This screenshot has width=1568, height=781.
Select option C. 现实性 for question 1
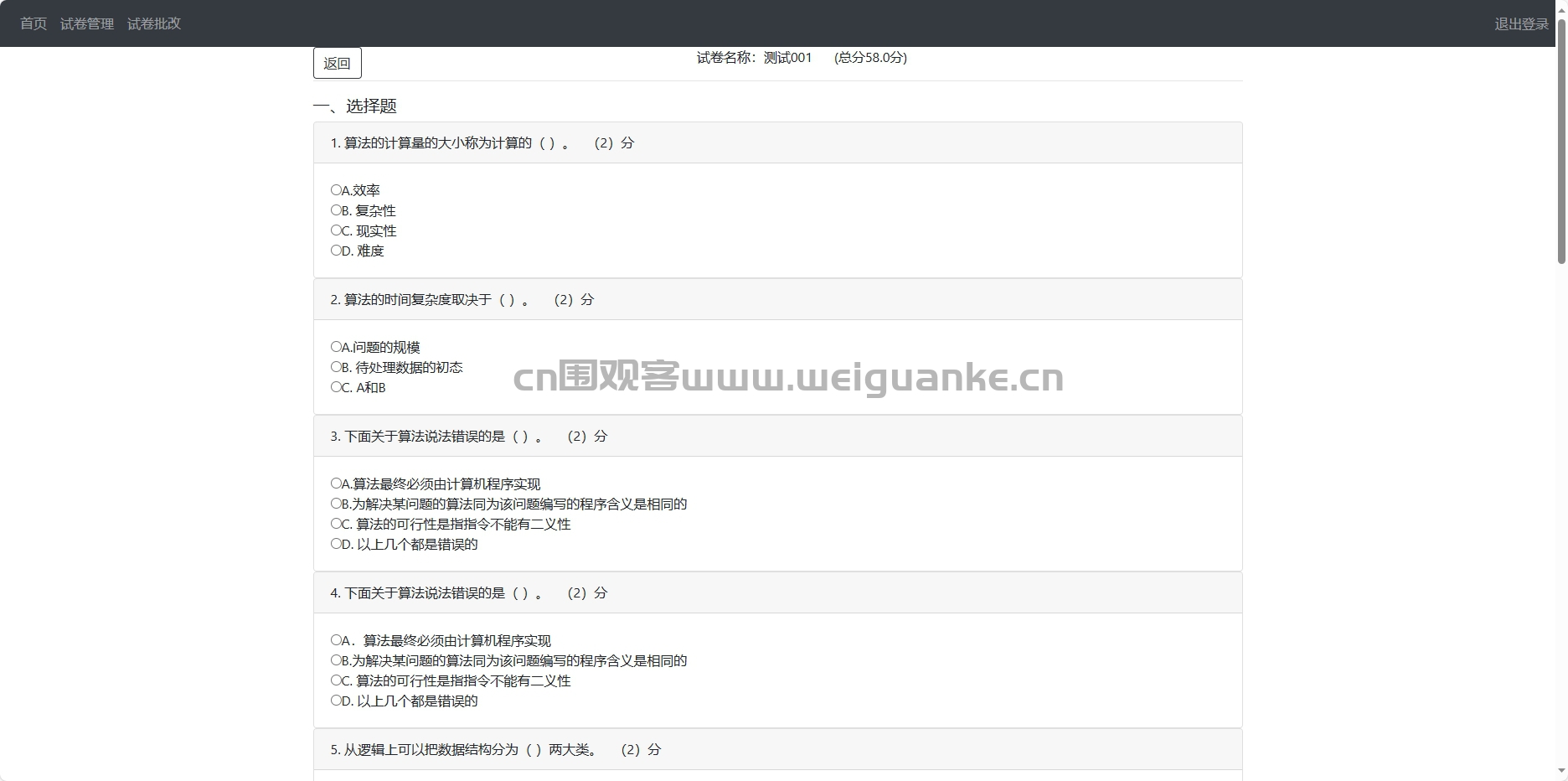[x=336, y=230]
